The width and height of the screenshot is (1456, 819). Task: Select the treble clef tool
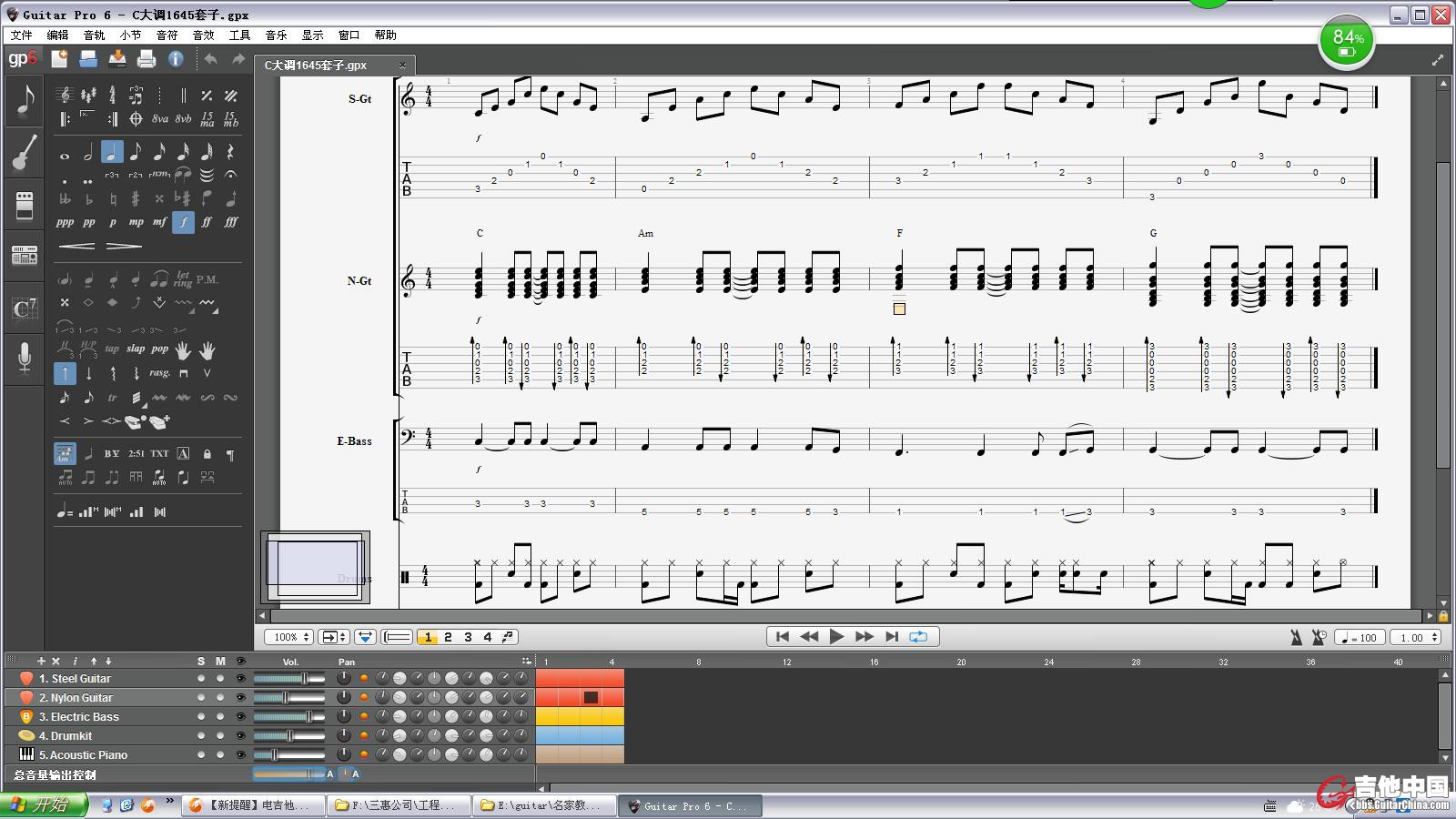click(x=65, y=95)
